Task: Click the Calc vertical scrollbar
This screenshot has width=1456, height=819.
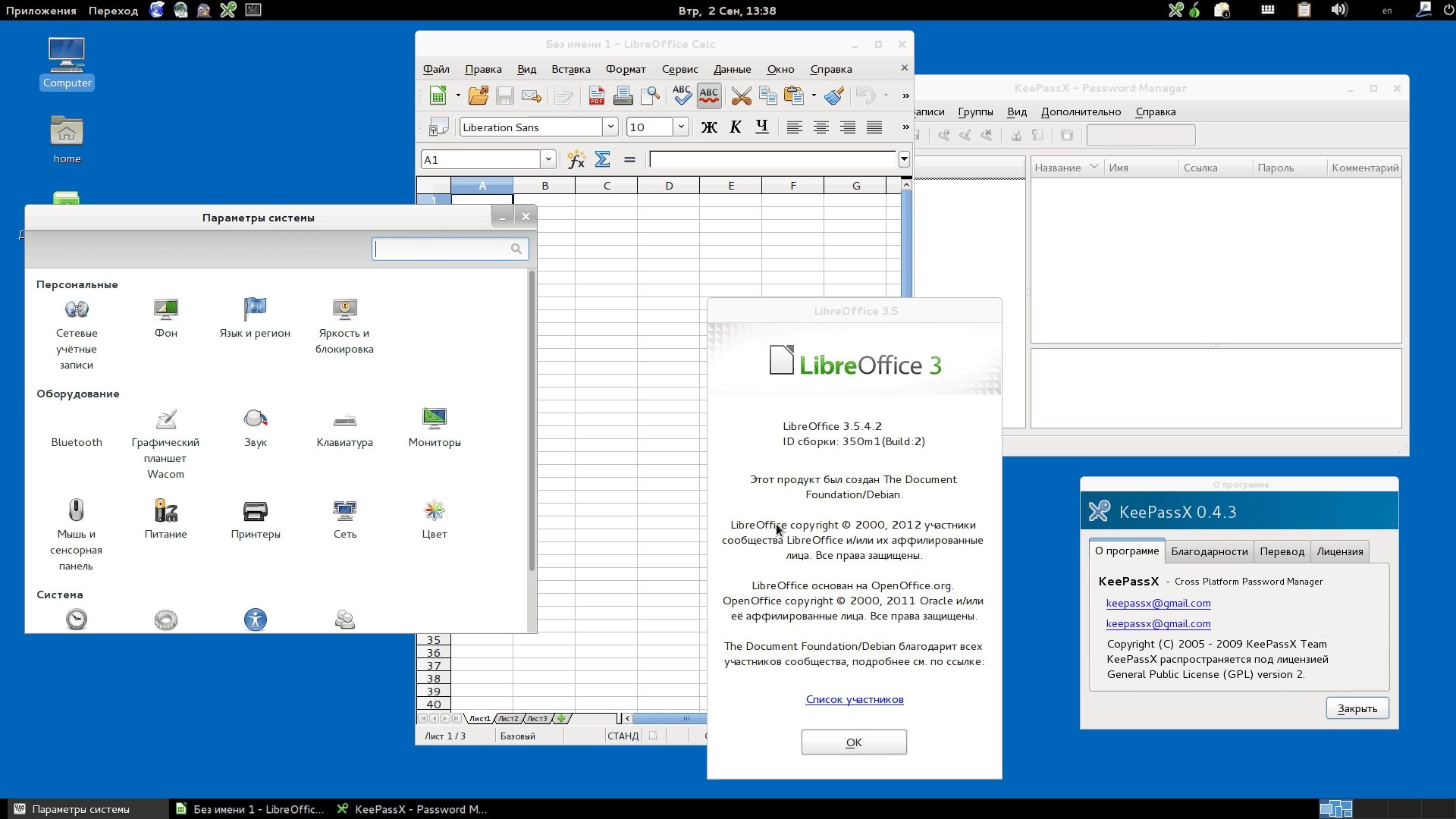Action: pyautogui.click(x=906, y=243)
